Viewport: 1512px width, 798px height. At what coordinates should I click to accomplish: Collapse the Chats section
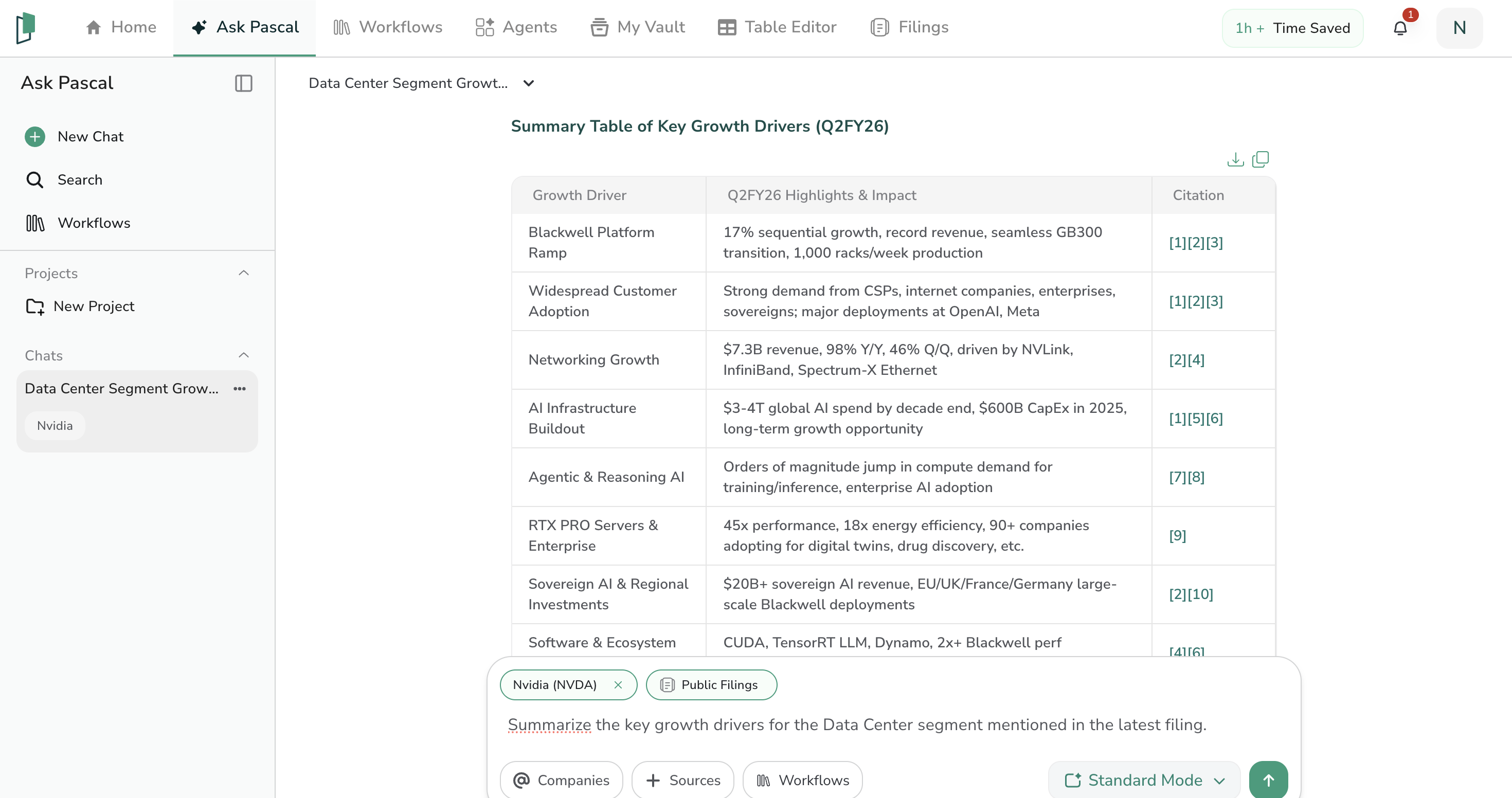tap(244, 356)
